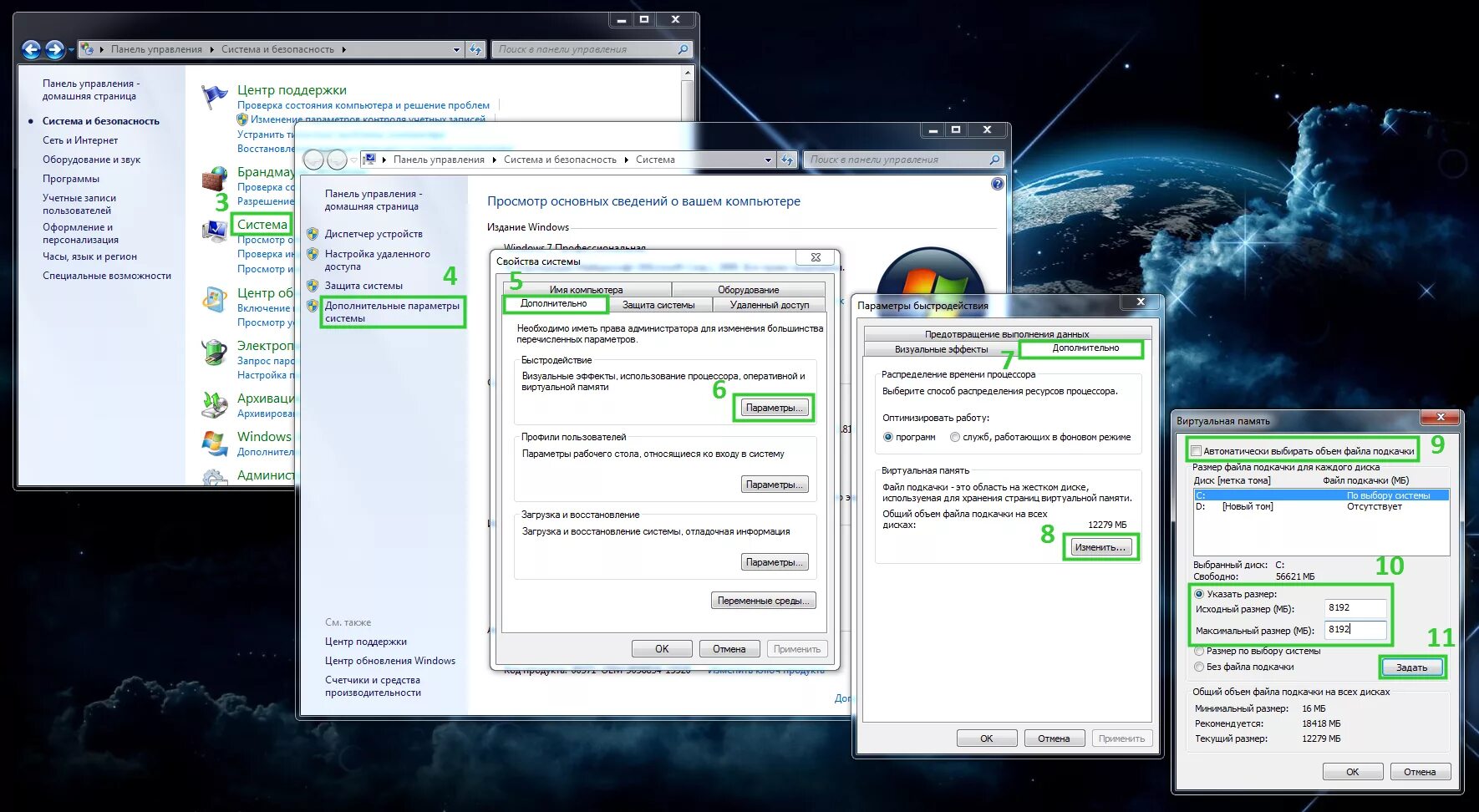Choose the программ optimization radio button
The image size is (1479, 812).
click(x=888, y=437)
